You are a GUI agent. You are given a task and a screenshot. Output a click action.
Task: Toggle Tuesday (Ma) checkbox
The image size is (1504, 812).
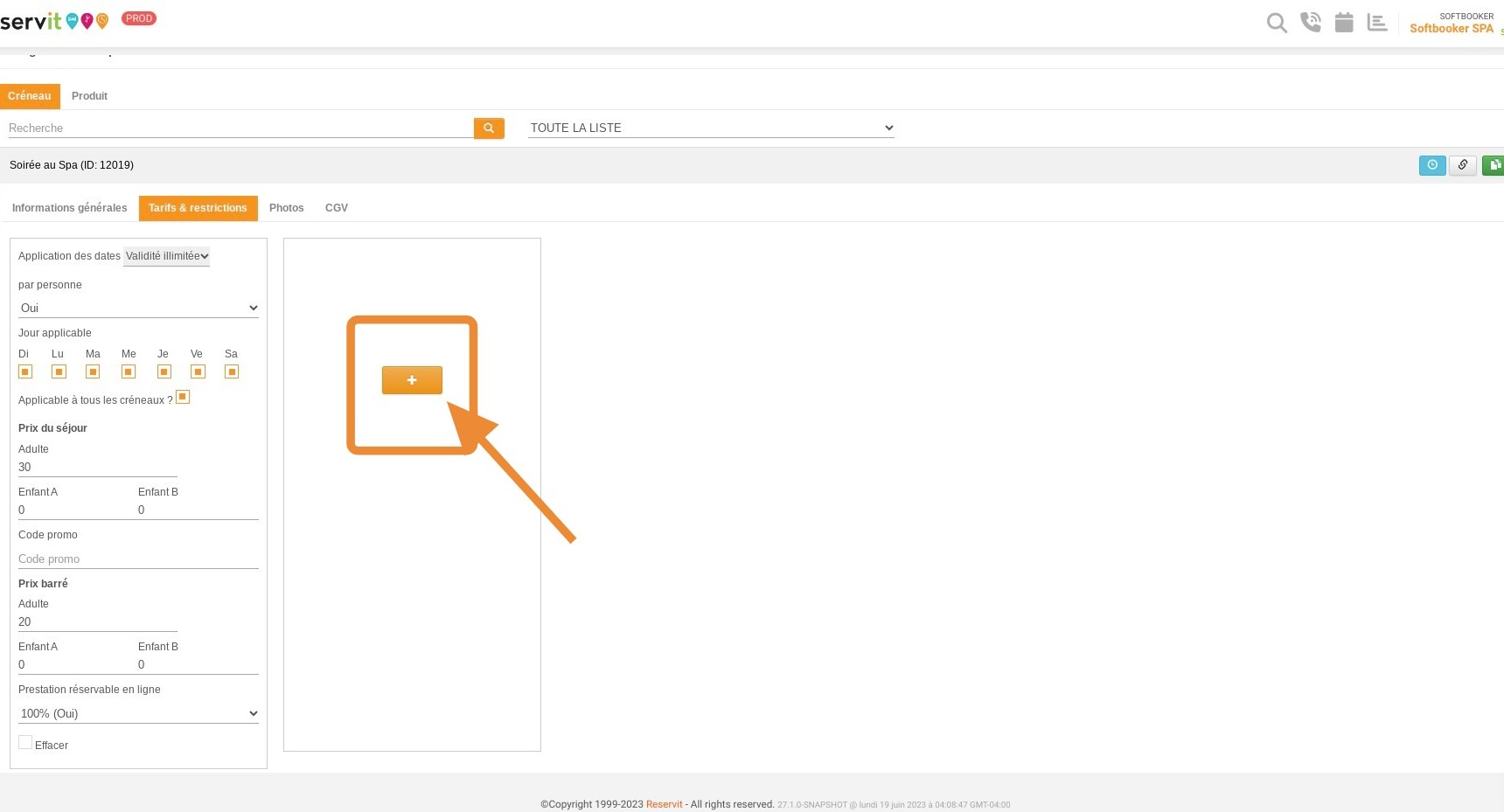coord(93,371)
